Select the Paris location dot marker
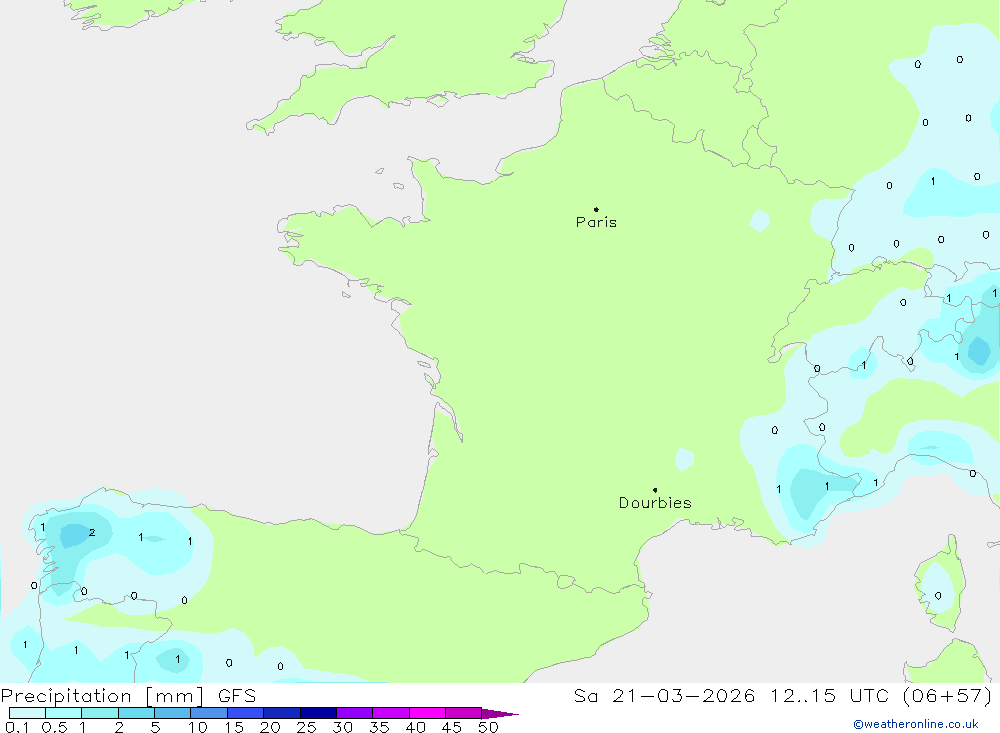 596,209
